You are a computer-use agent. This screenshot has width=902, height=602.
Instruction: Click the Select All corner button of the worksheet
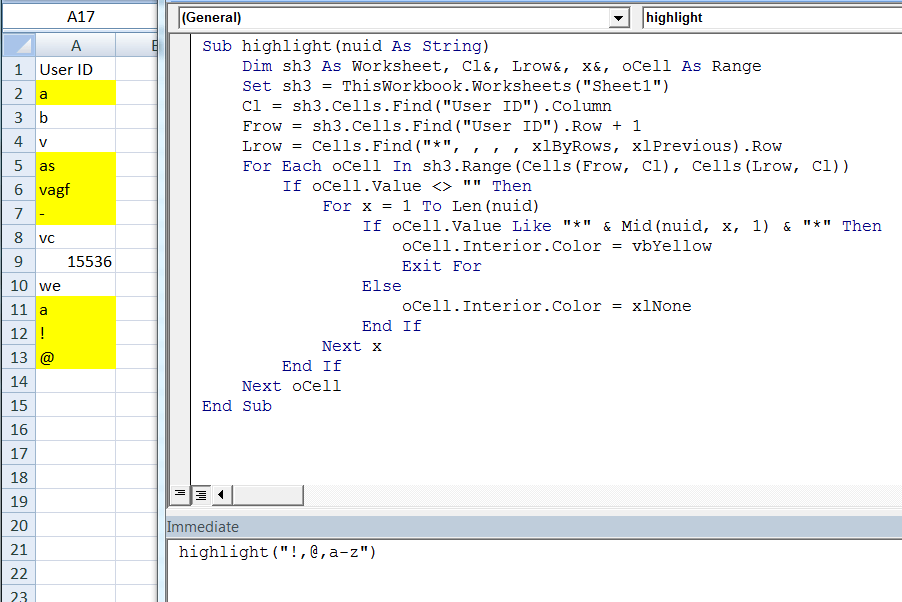coord(17,47)
